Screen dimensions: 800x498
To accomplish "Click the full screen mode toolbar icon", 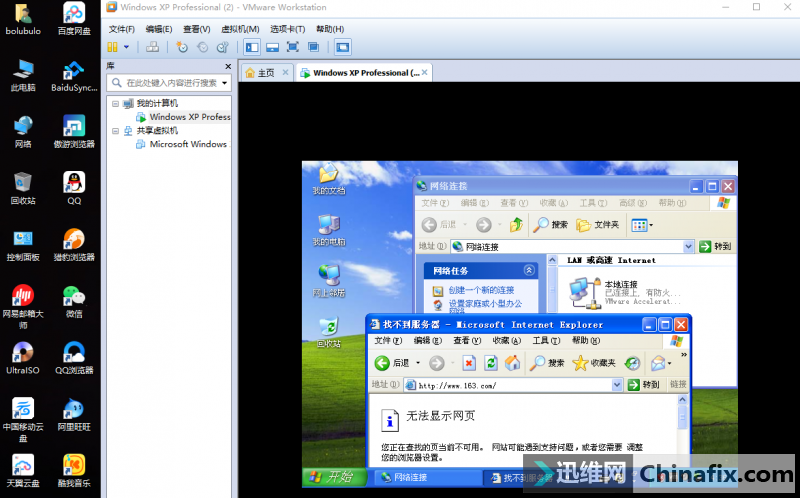I will [293, 47].
